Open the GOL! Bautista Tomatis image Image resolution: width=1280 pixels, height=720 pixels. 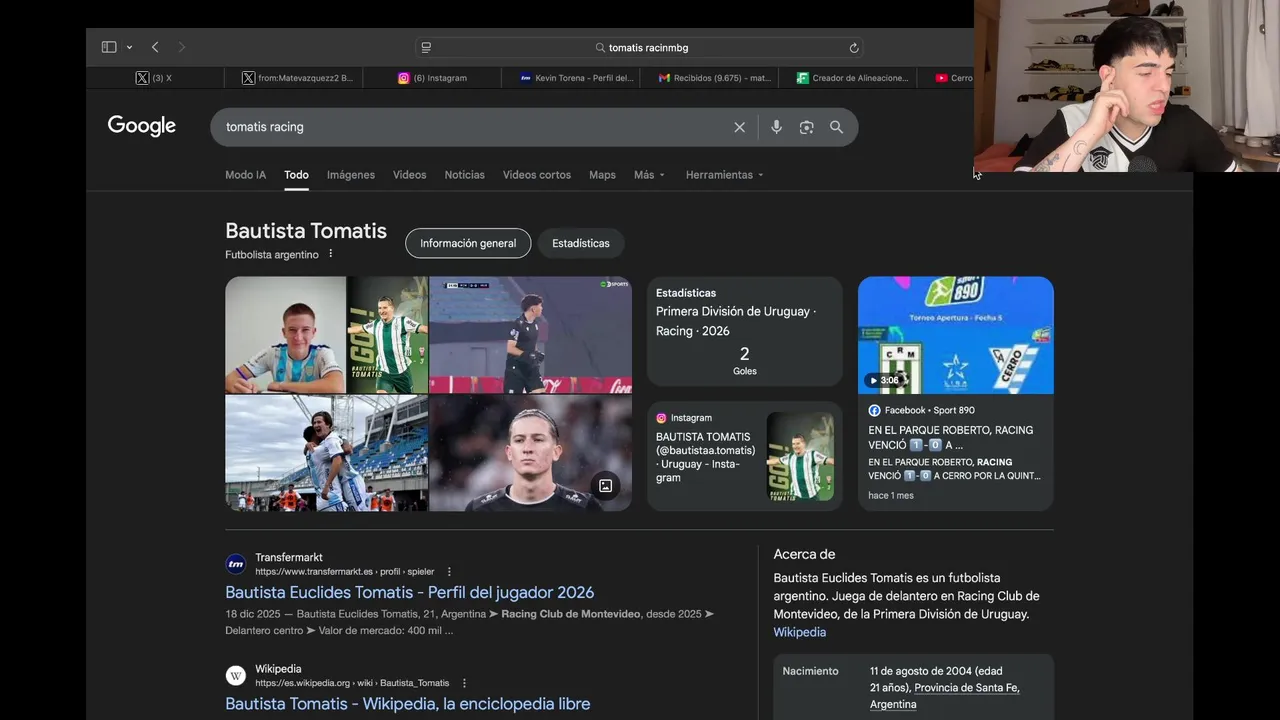pyautogui.click(x=387, y=334)
